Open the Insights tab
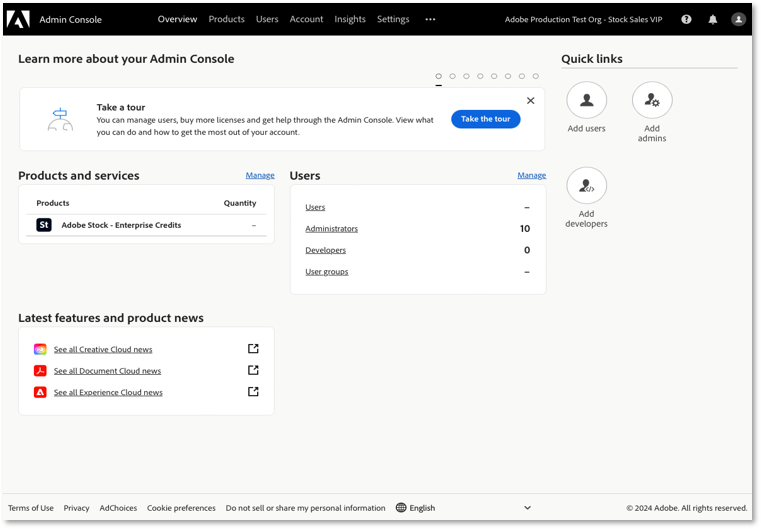Screen dimensions: 761x529 pos(350,19)
